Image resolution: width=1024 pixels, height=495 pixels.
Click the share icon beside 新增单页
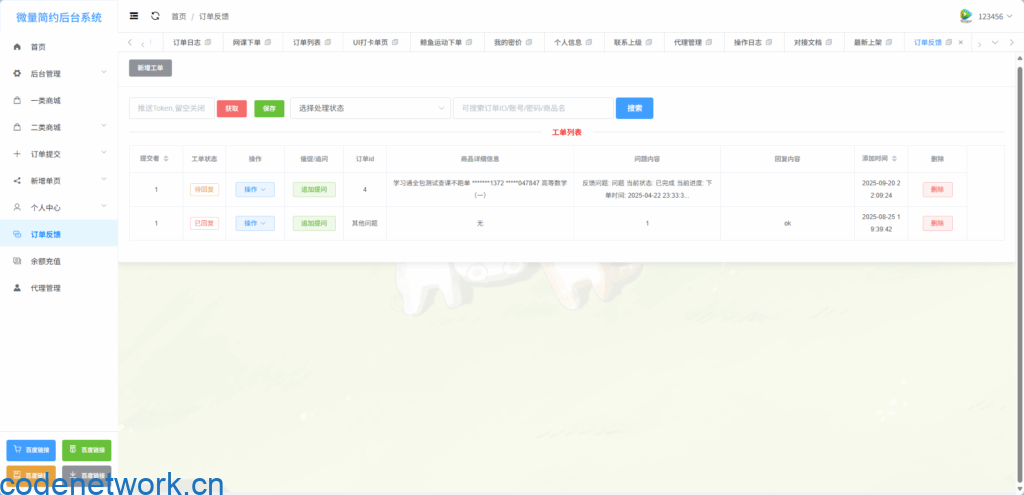click(17, 181)
